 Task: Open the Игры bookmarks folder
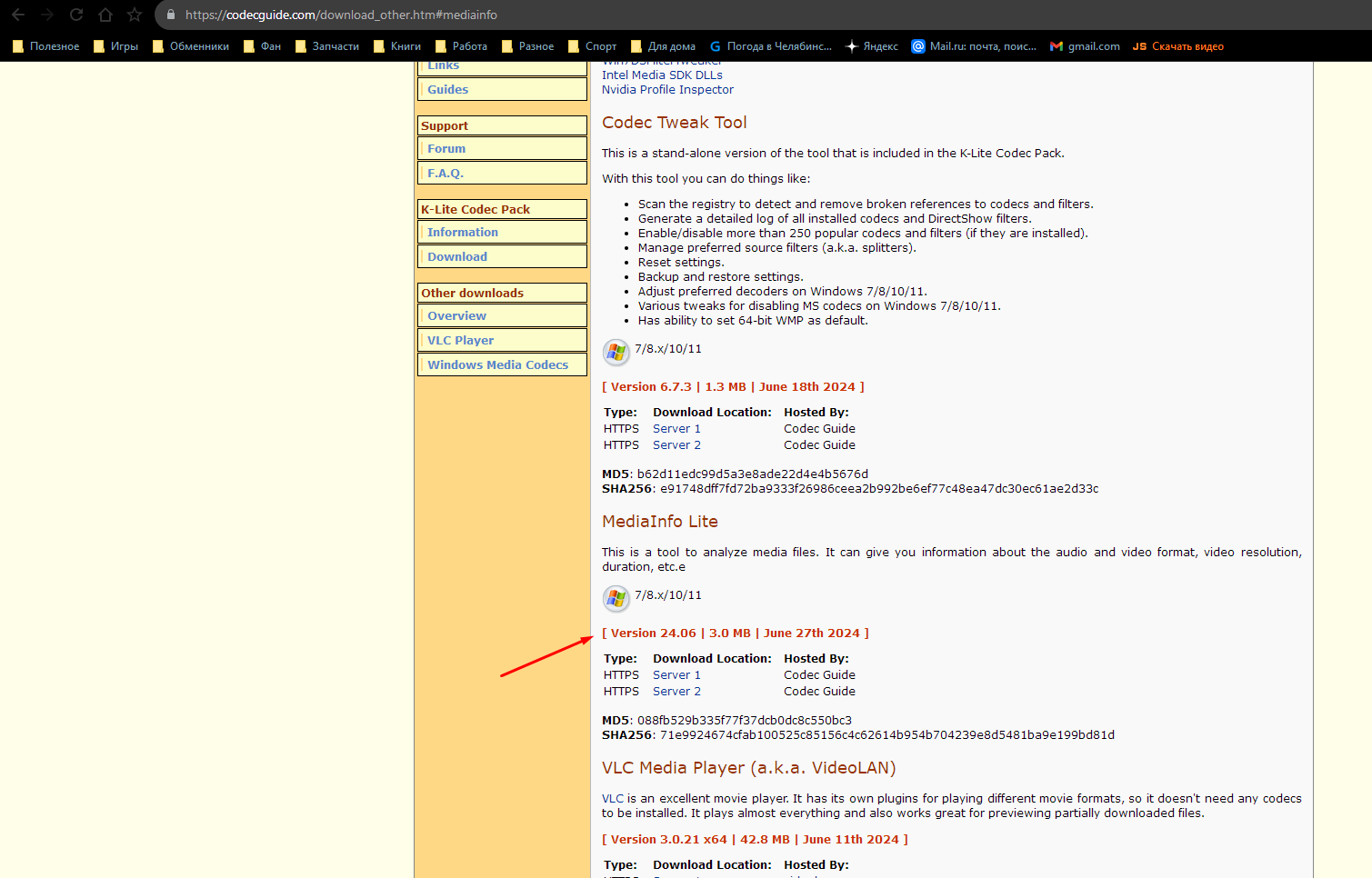tap(115, 46)
